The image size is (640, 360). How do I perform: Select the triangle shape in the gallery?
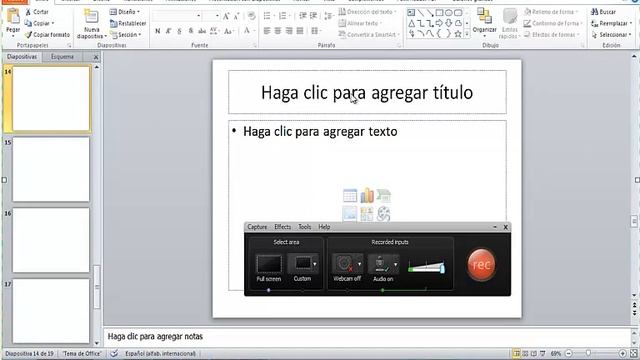(x=411, y=23)
